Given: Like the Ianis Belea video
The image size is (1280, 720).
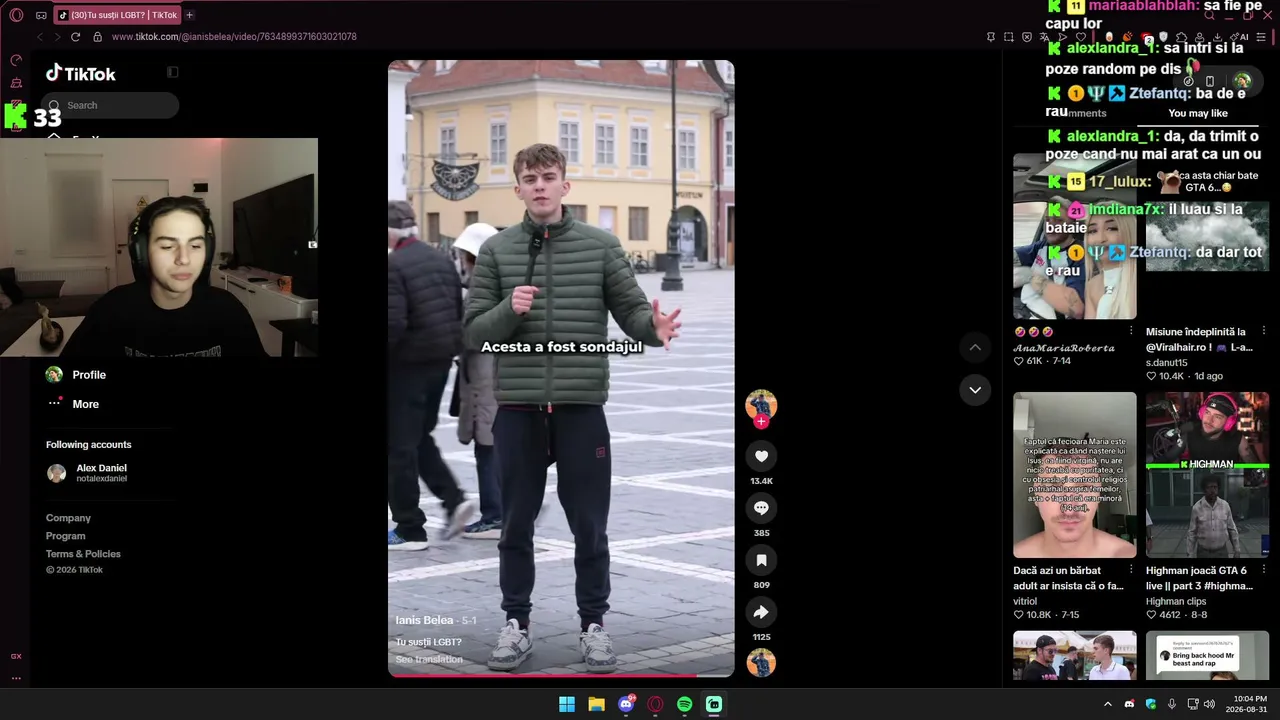Looking at the screenshot, I should 761,456.
